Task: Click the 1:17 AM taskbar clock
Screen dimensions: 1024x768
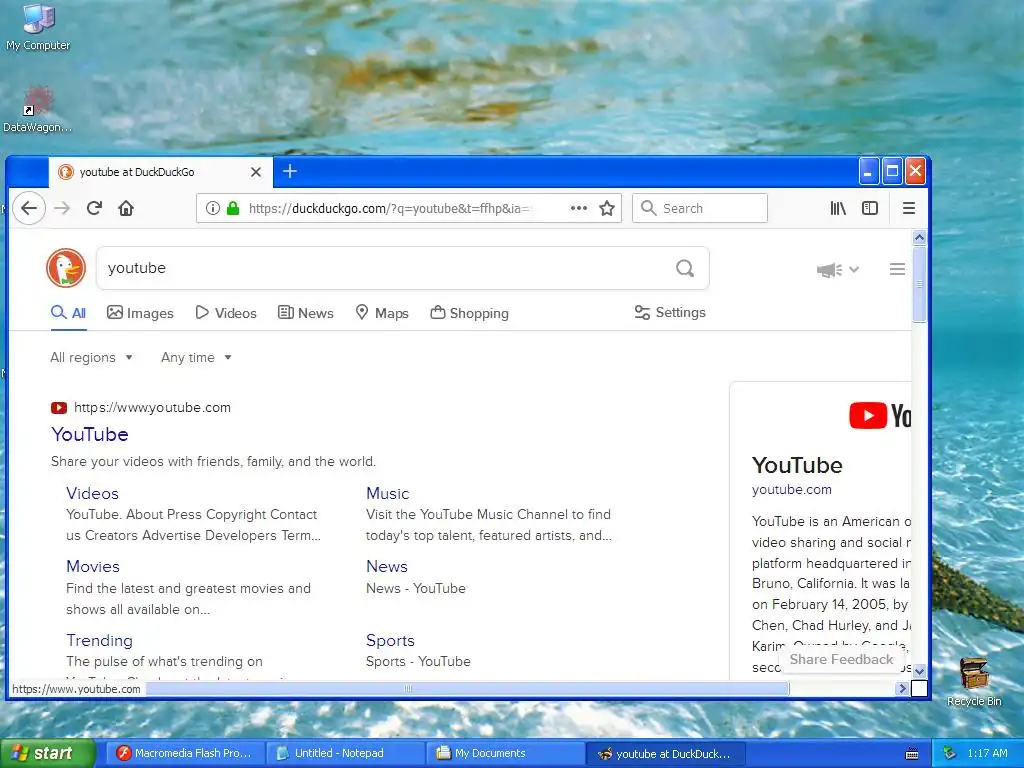Action: click(987, 753)
